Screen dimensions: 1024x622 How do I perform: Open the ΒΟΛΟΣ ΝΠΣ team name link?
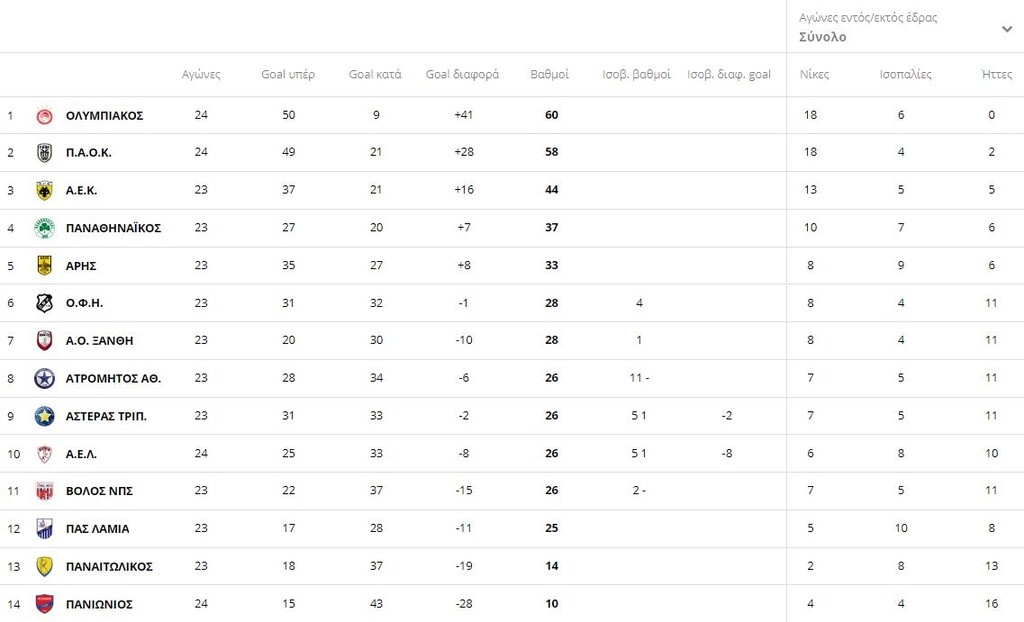(x=99, y=491)
